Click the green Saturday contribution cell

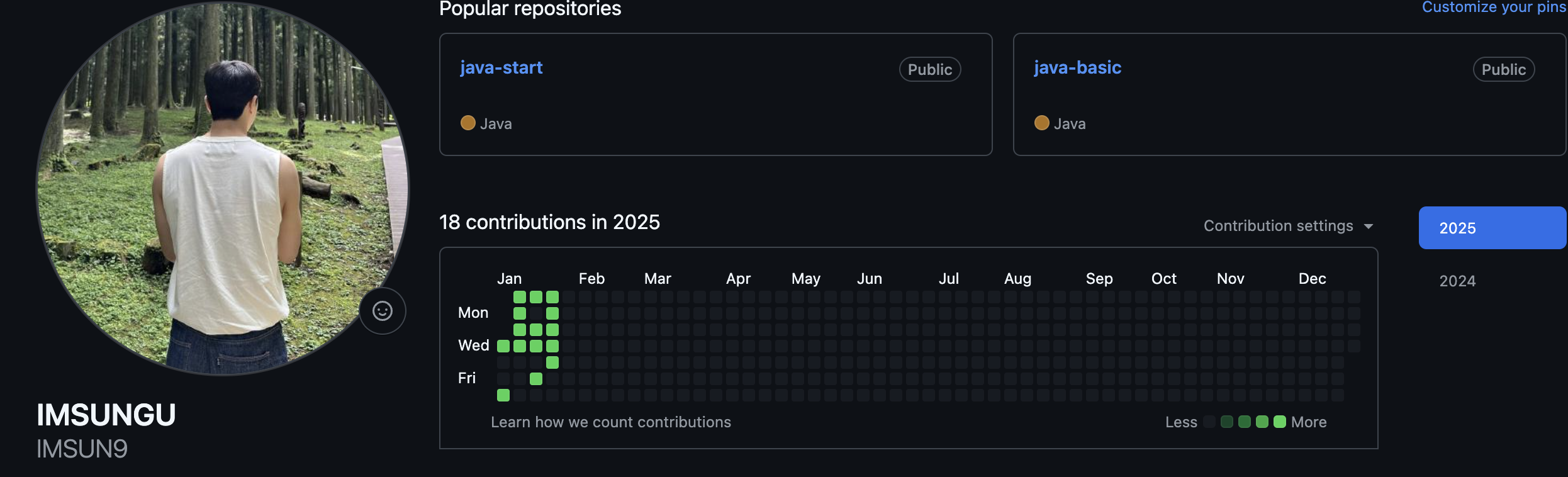click(x=503, y=395)
